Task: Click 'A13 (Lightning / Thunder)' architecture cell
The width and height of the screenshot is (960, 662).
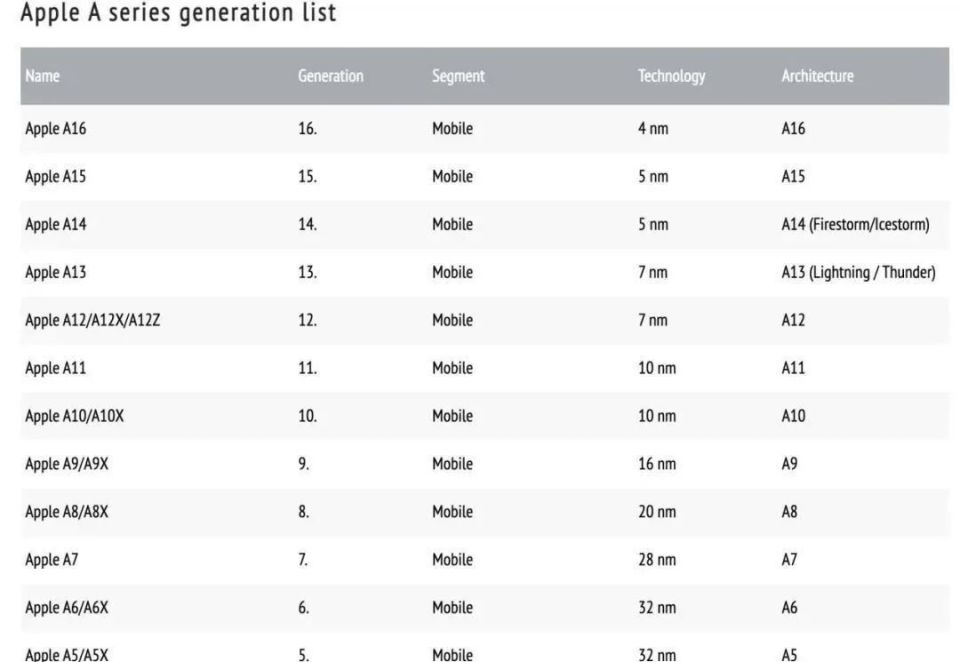Action: 858,272
